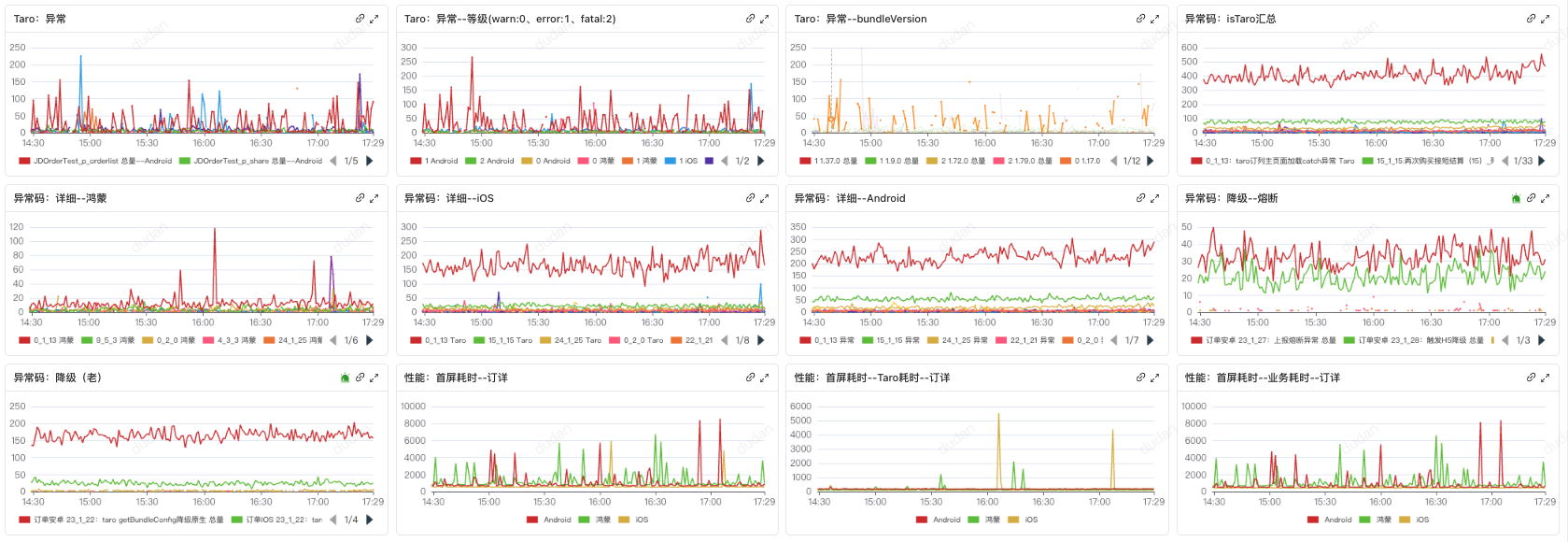
Task: Click the green alarm icon on 降级（老）panel
Action: pyautogui.click(x=345, y=378)
